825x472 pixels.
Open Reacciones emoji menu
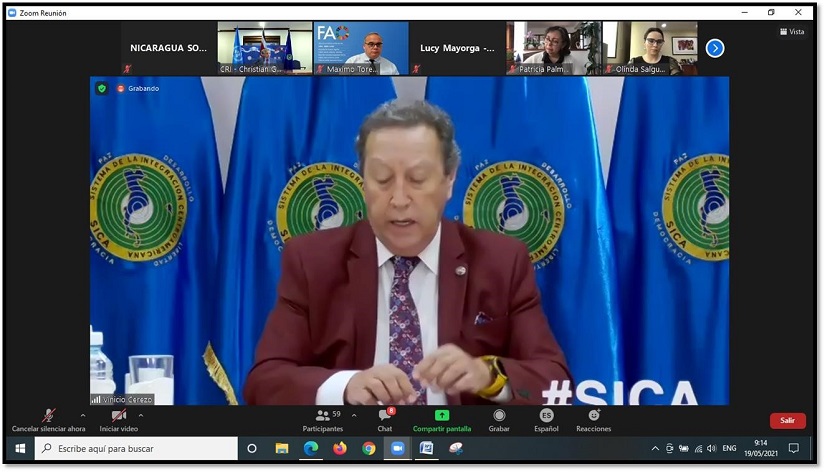pos(593,420)
